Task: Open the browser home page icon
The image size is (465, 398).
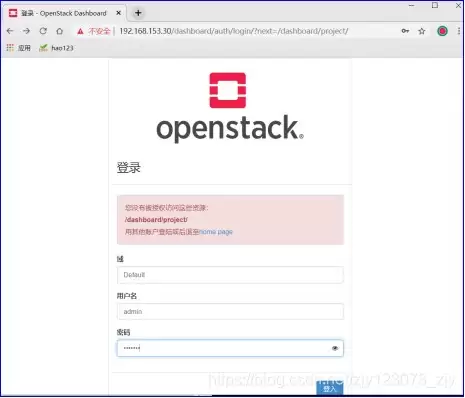Action: pyautogui.click(x=60, y=31)
